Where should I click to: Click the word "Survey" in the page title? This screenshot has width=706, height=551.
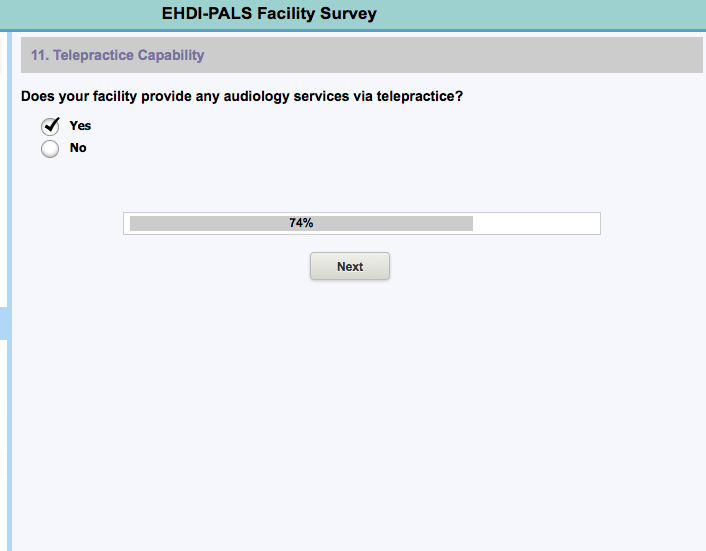(344, 14)
